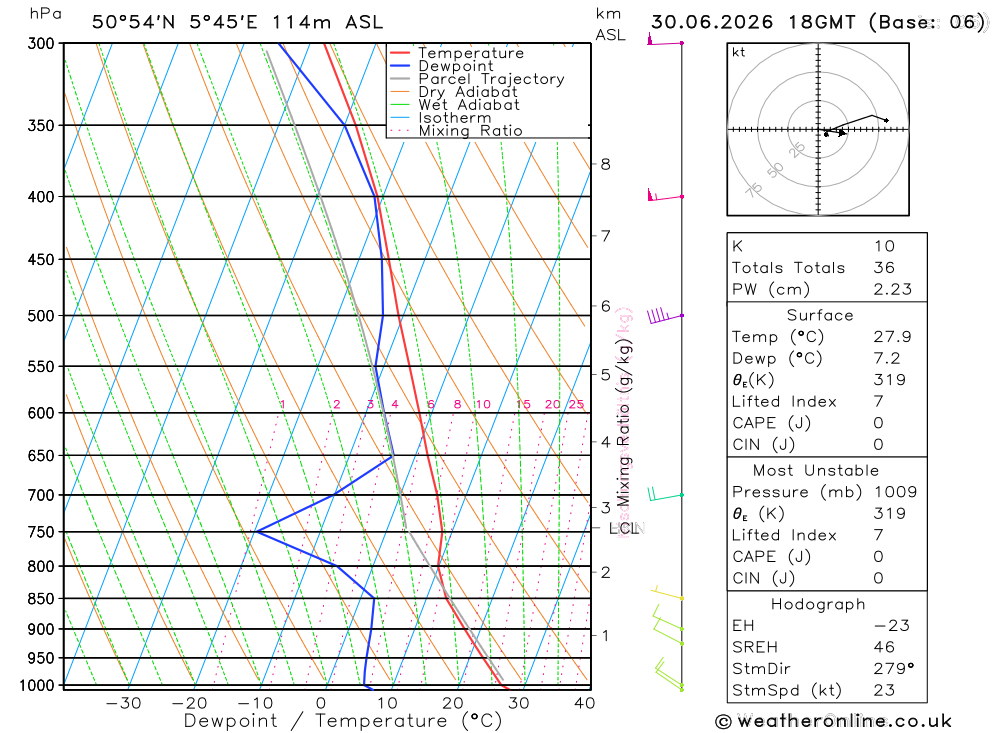Click the km ASL unit label

click(x=610, y=25)
